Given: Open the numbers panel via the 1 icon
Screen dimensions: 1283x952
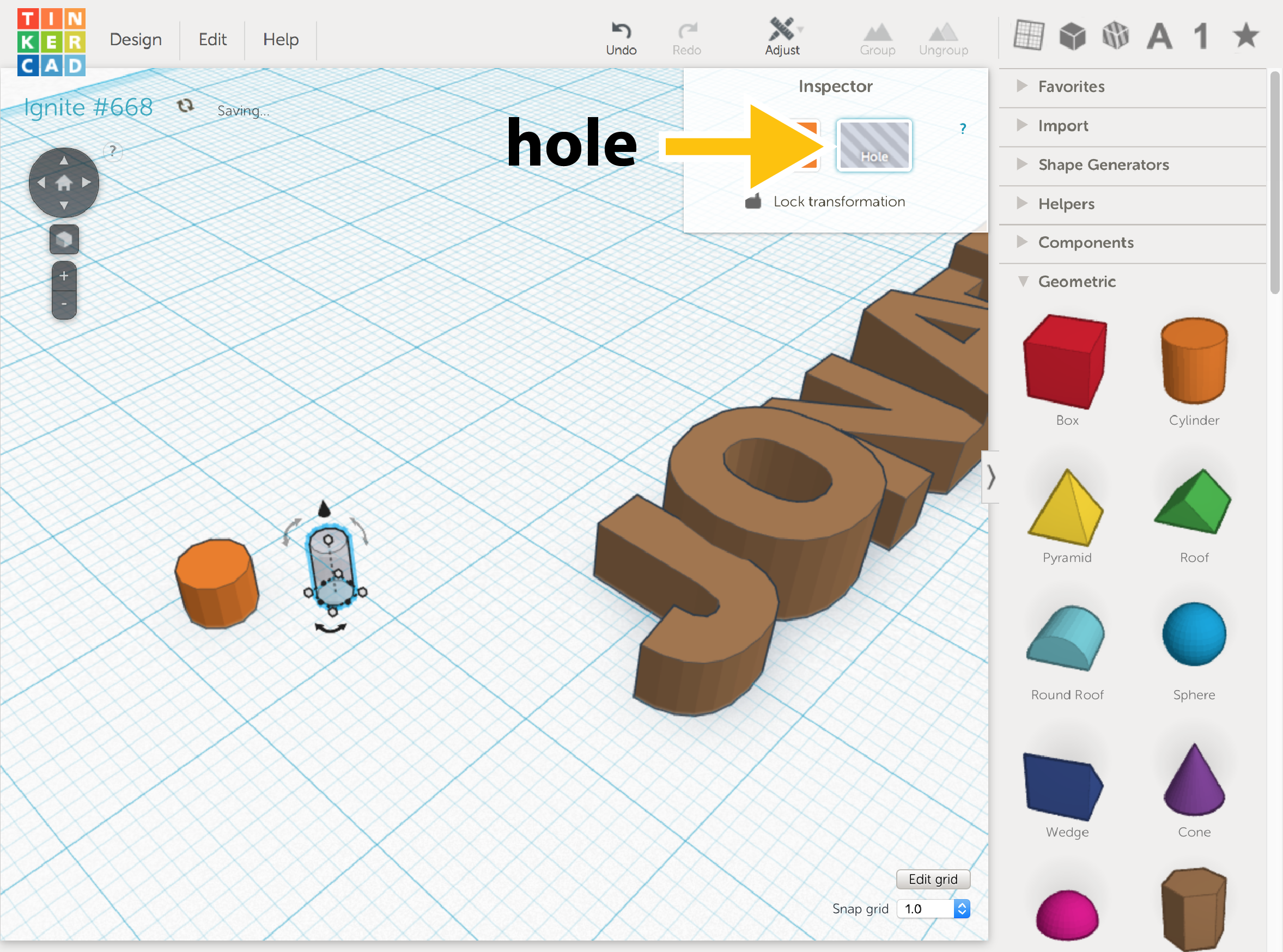Looking at the screenshot, I should pos(1201,36).
